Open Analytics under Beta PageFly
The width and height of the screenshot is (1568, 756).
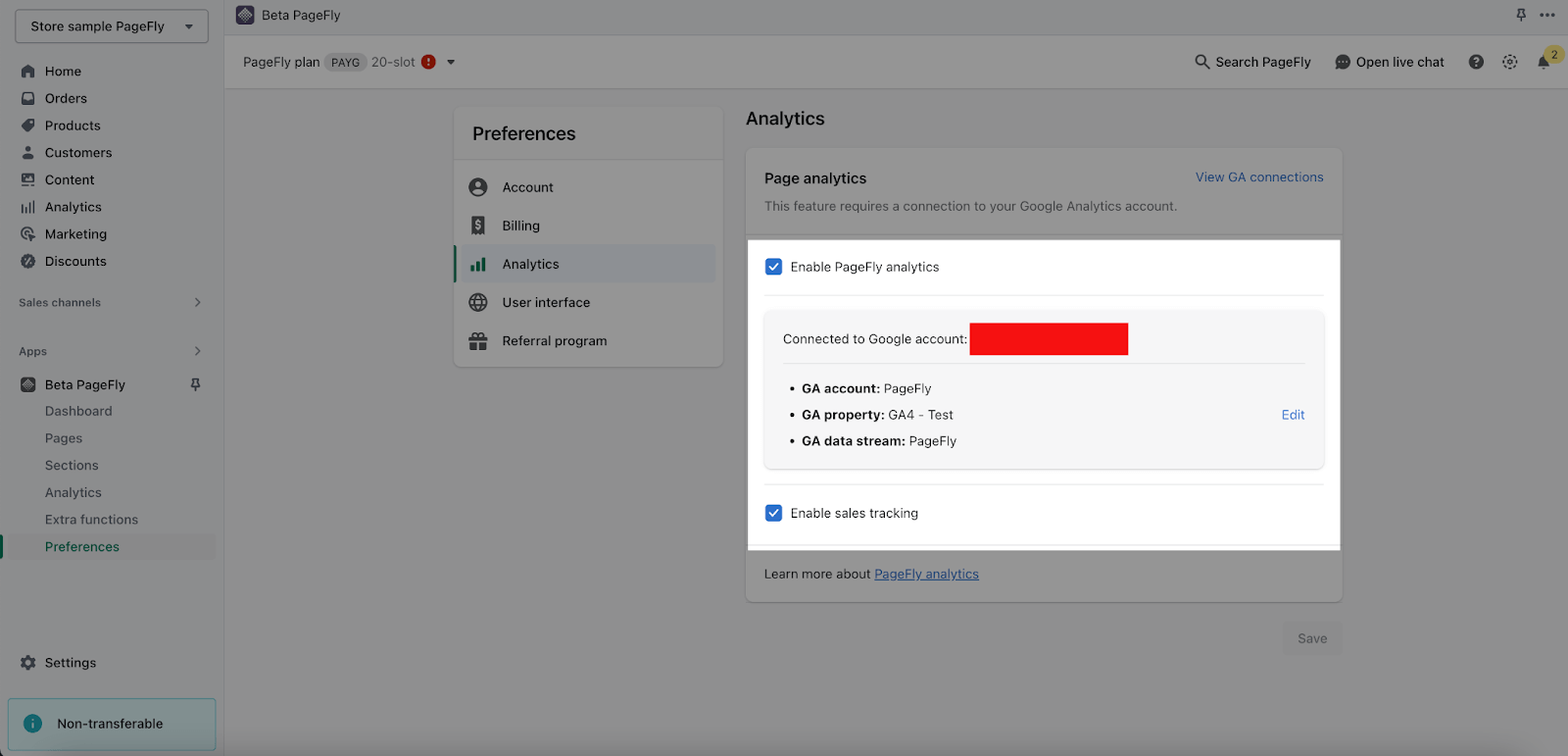[73, 492]
